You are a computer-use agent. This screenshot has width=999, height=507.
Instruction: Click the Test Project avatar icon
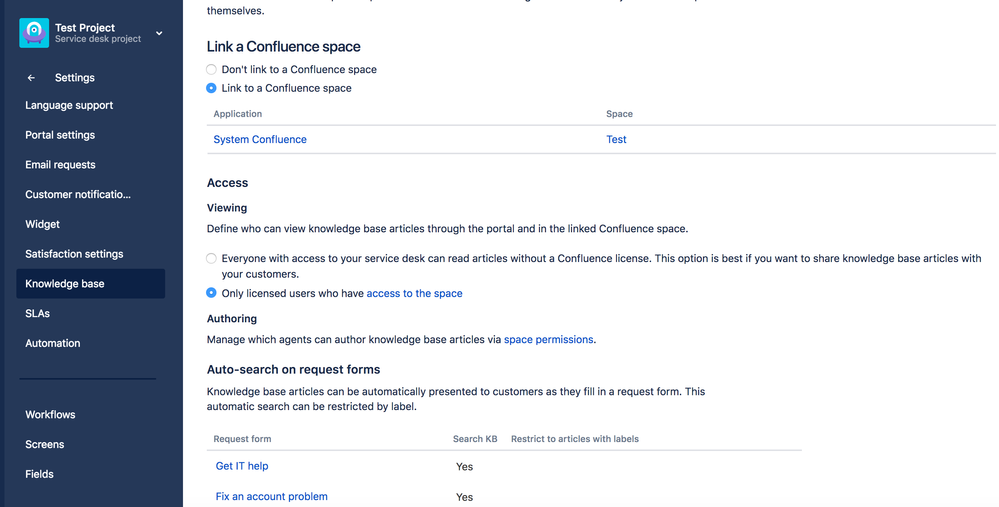[34, 32]
